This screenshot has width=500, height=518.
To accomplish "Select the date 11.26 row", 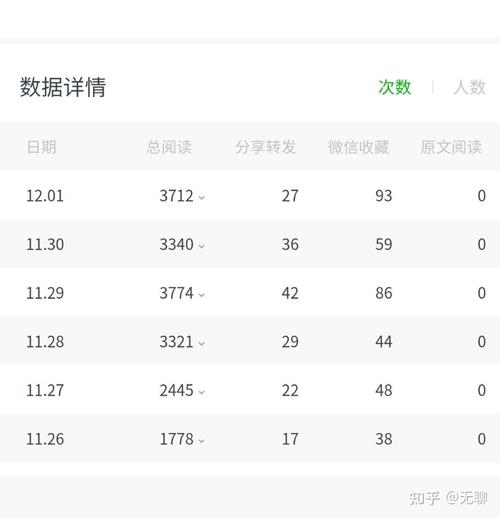I will point(250,439).
